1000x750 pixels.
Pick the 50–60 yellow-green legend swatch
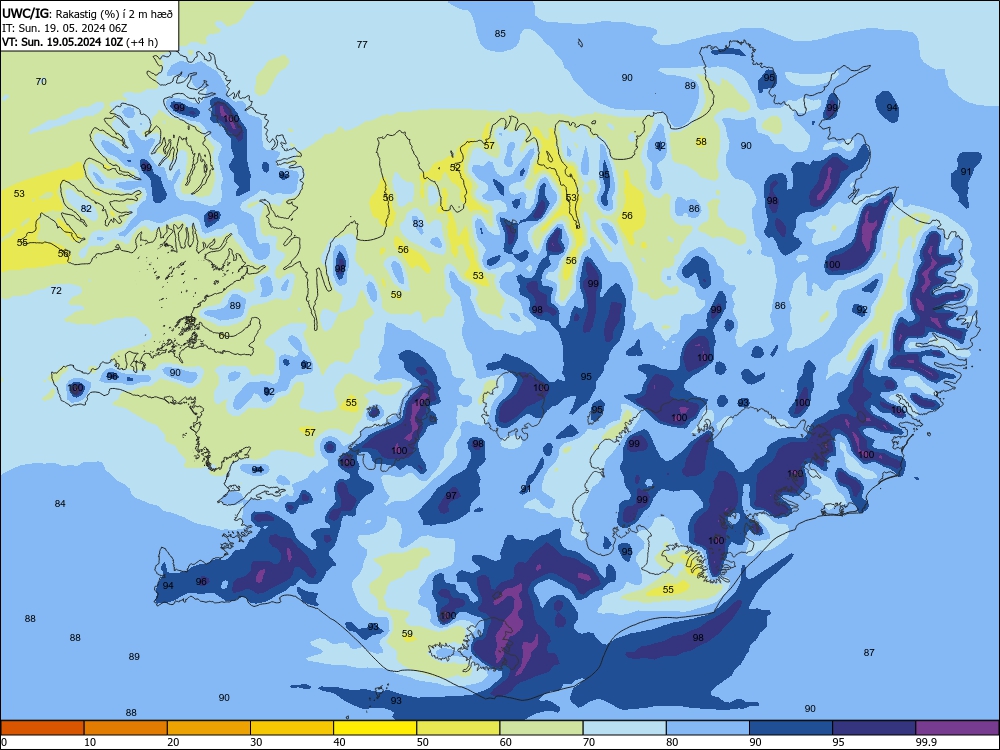pyautogui.click(x=458, y=728)
